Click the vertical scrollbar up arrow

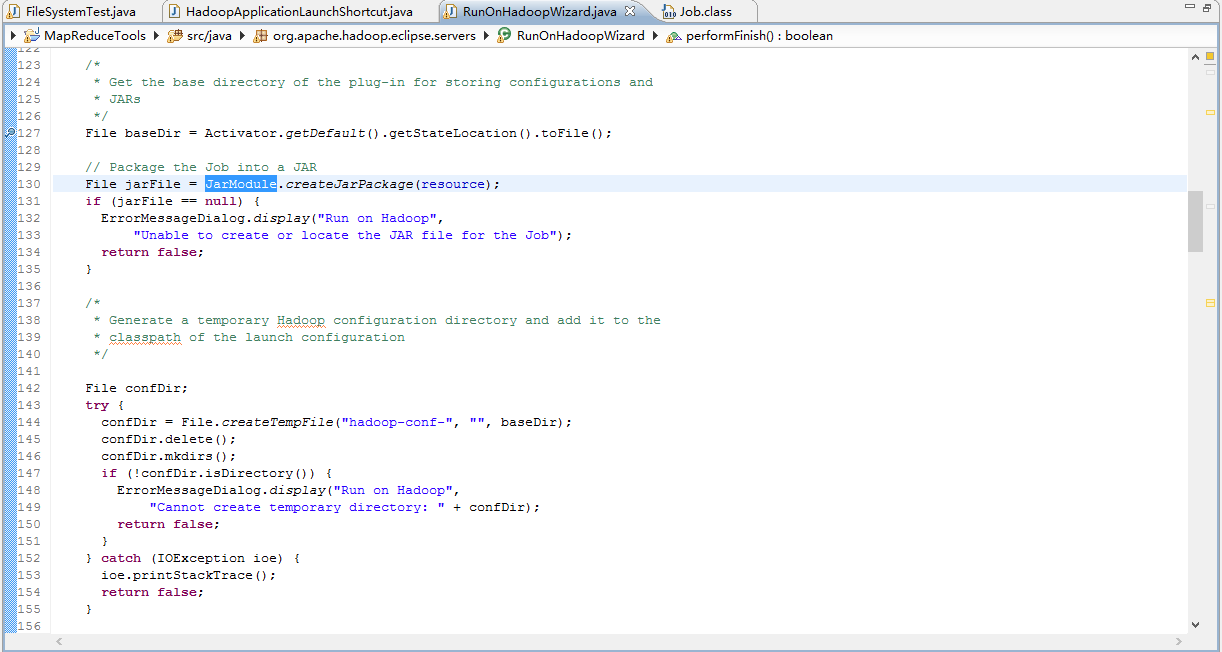click(x=1195, y=57)
